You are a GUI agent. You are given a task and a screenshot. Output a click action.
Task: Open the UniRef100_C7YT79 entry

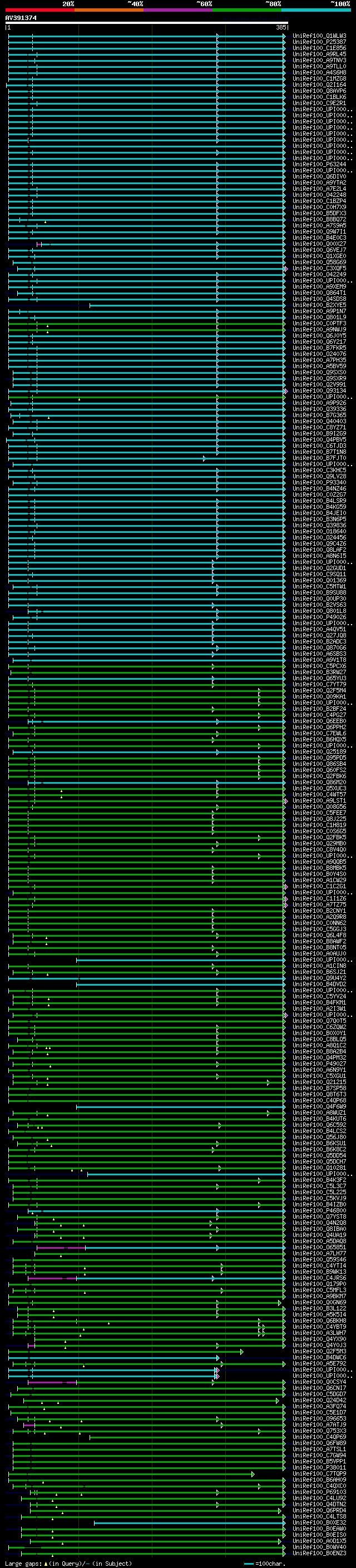tap(319, 684)
